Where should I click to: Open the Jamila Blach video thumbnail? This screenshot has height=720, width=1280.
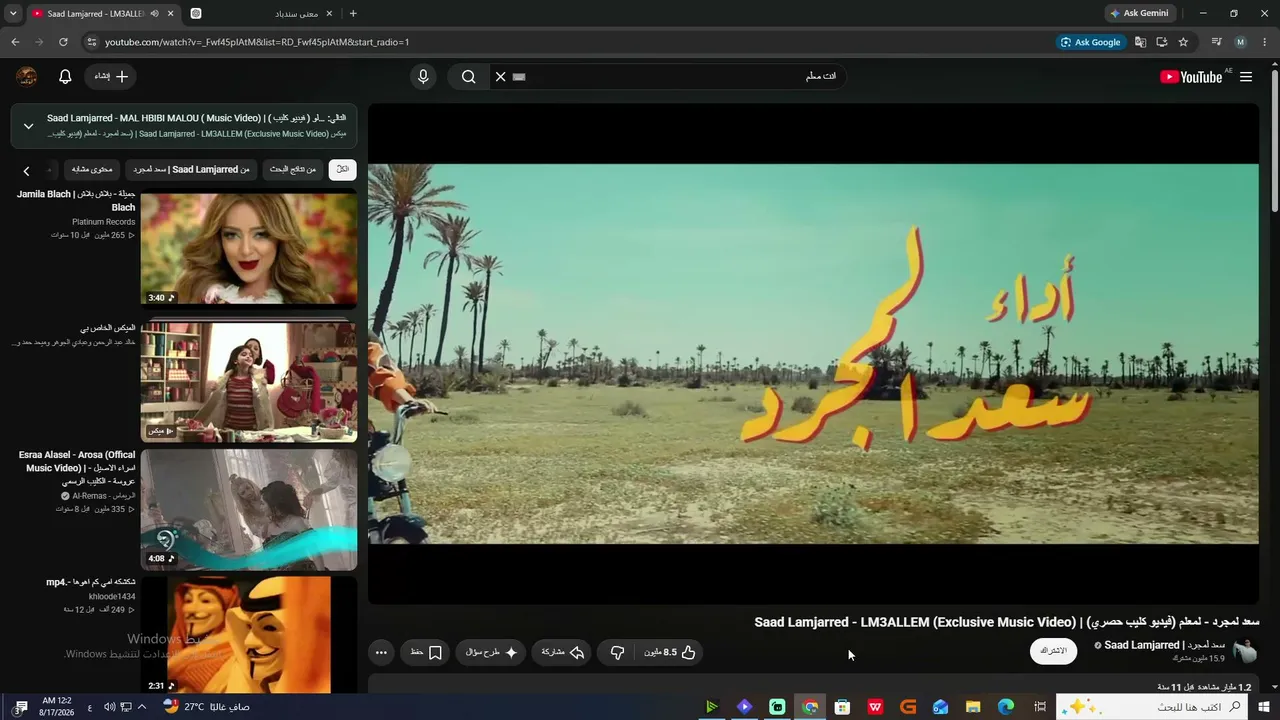[249, 249]
